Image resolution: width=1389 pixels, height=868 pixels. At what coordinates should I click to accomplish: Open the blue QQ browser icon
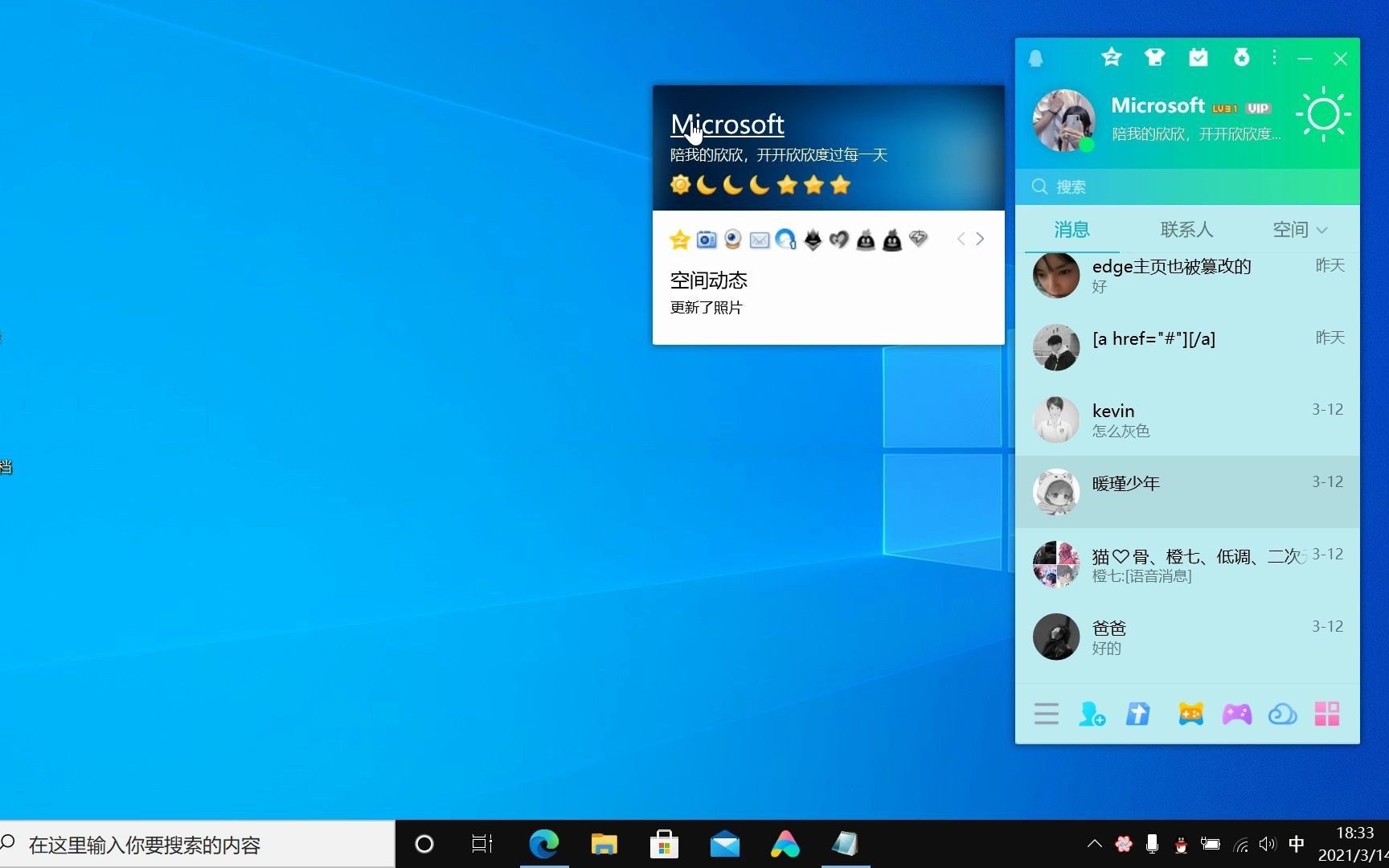point(786,239)
